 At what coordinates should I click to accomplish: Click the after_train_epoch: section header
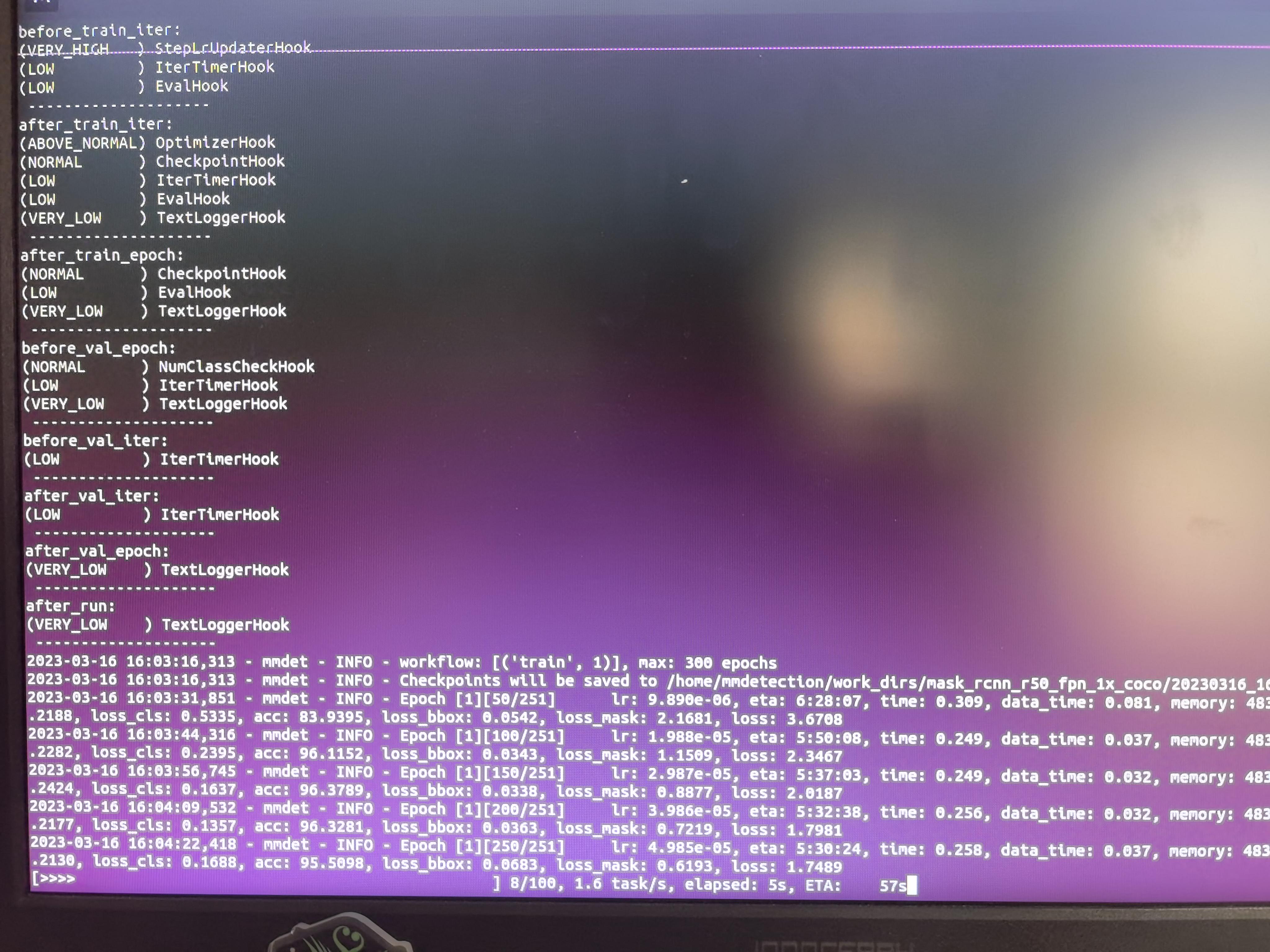coord(102,255)
